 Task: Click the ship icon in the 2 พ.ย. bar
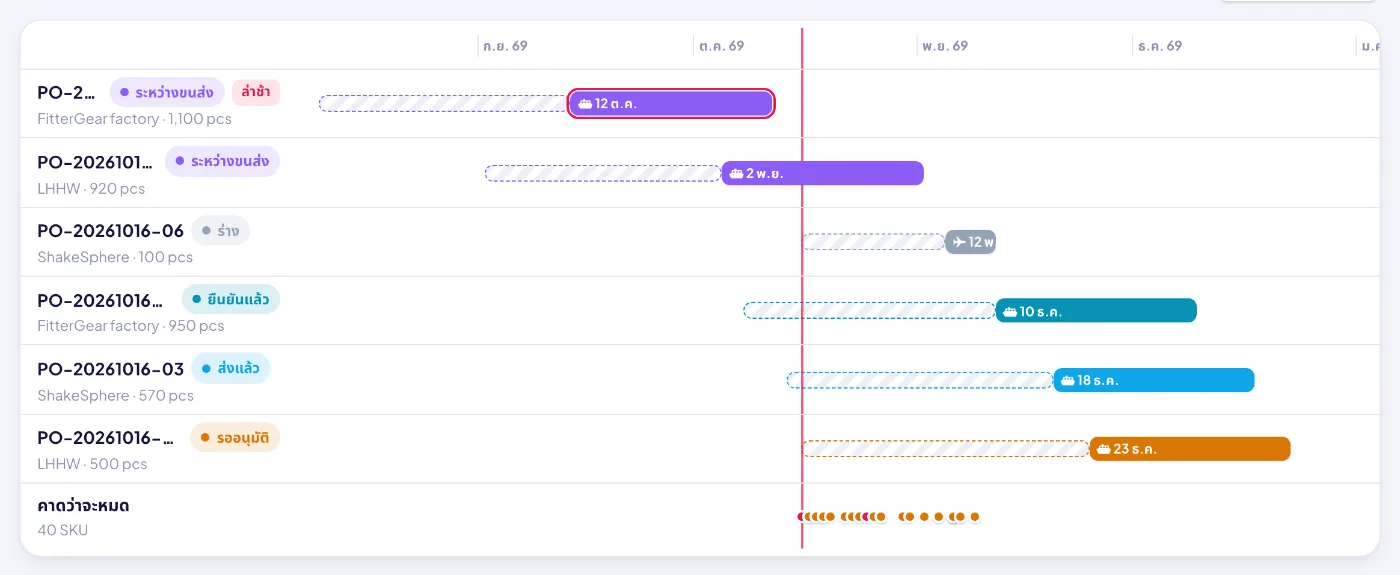736,173
